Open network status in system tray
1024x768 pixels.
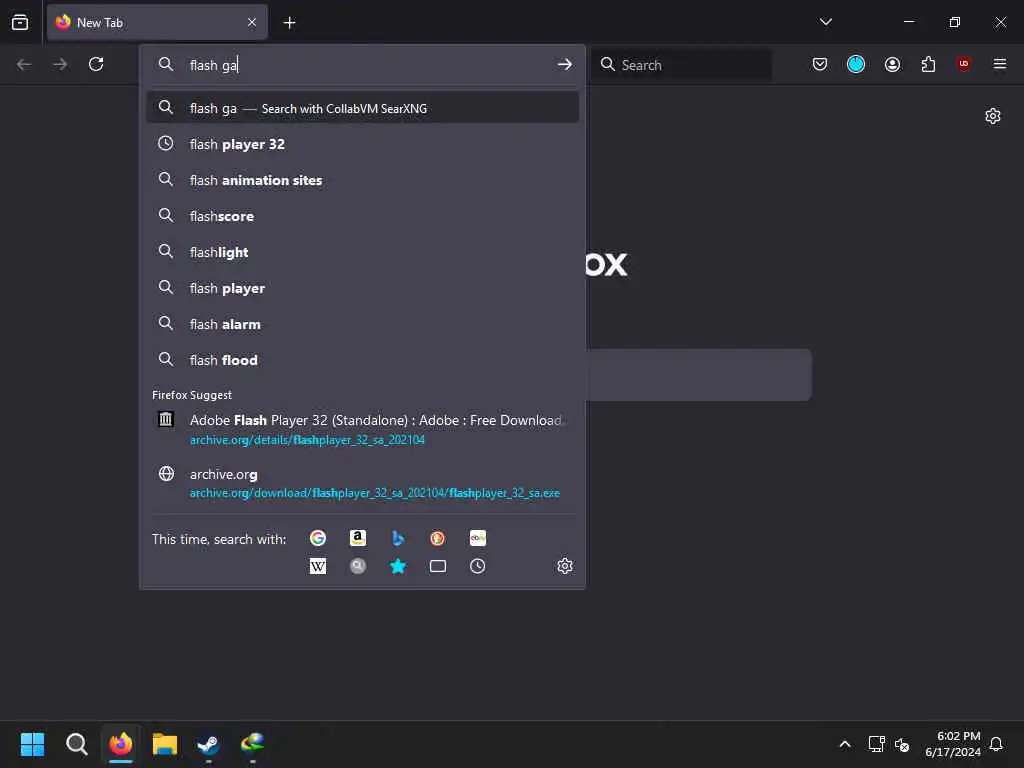(x=876, y=744)
